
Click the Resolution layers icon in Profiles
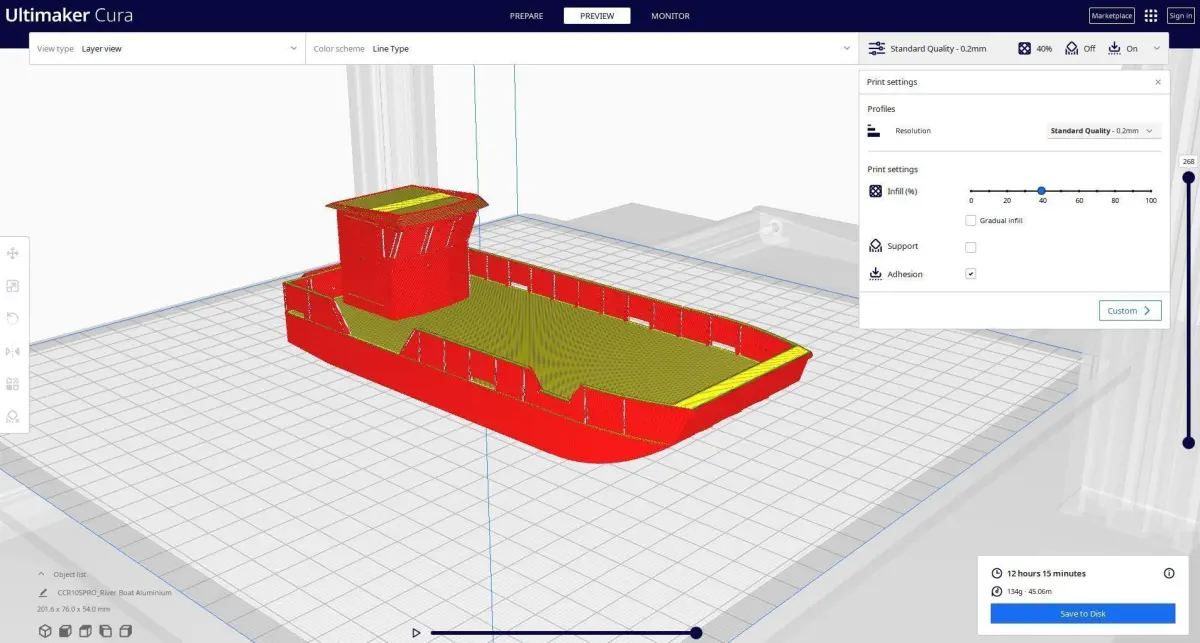point(873,131)
